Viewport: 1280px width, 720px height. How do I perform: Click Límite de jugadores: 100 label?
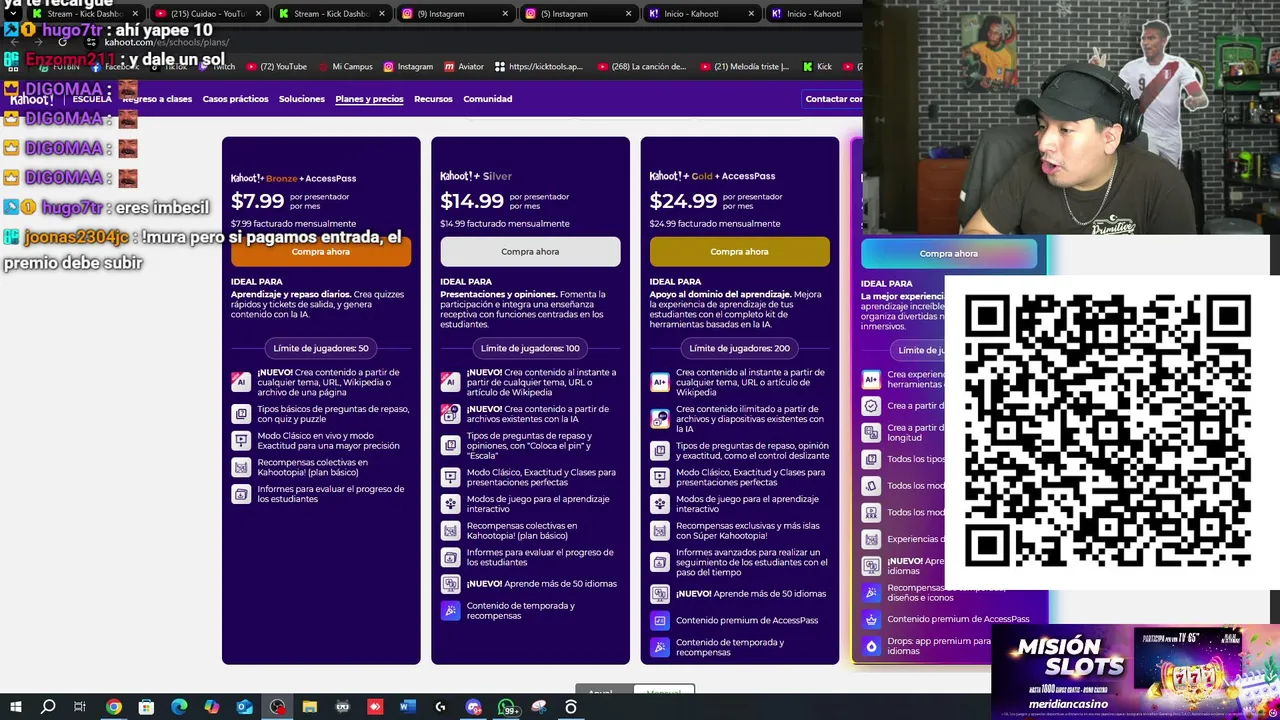[530, 348]
